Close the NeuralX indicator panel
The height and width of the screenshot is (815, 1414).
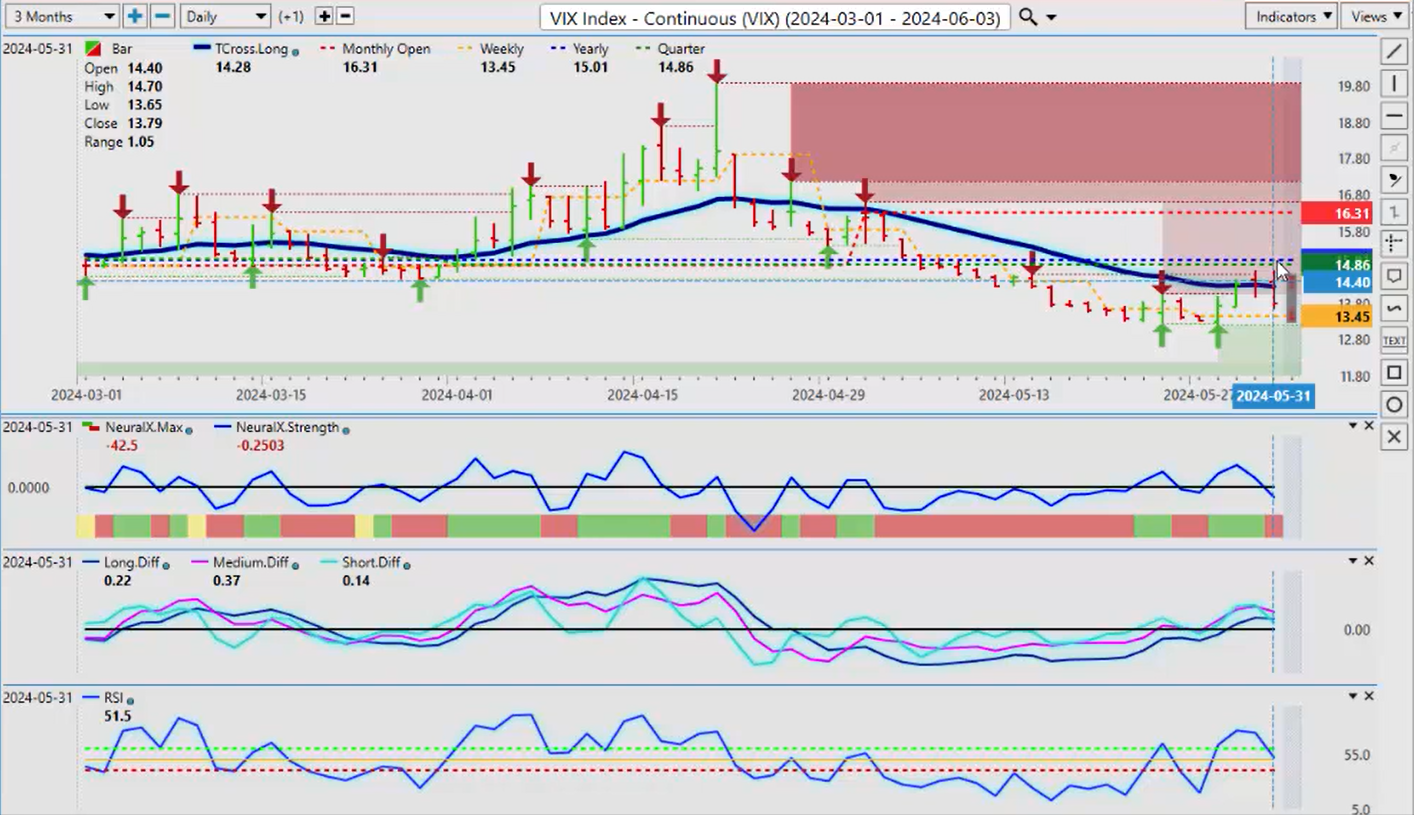(x=1369, y=426)
